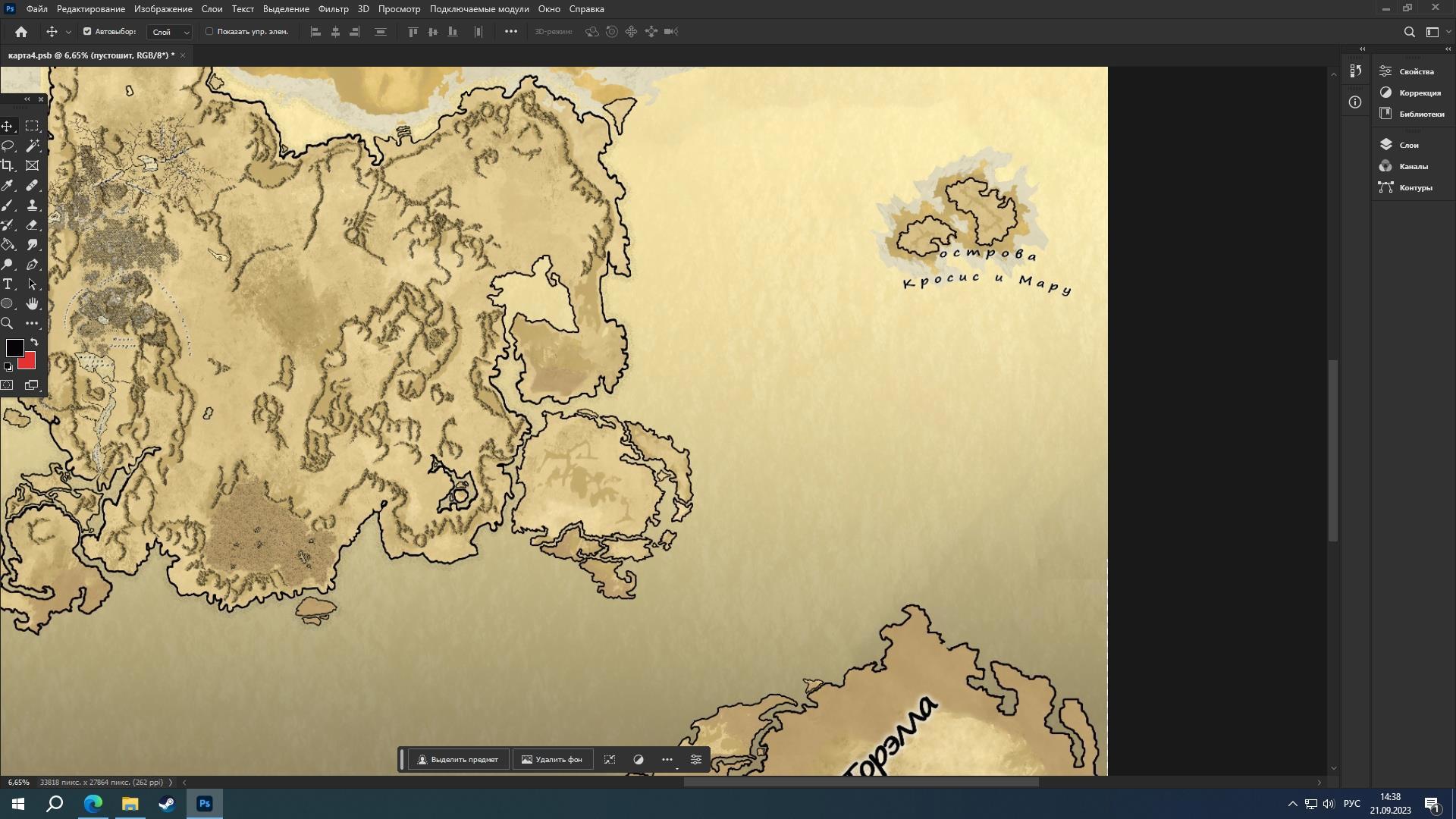Image resolution: width=1456 pixels, height=819 pixels.
Task: Select the Crop tool
Action: (x=8, y=165)
